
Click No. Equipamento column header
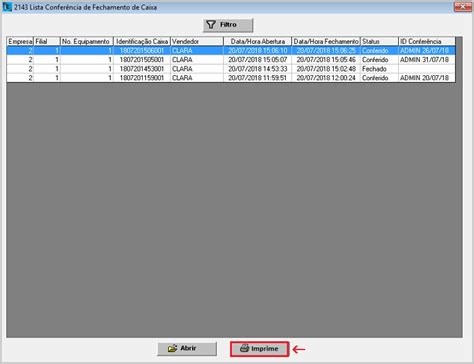(87, 41)
